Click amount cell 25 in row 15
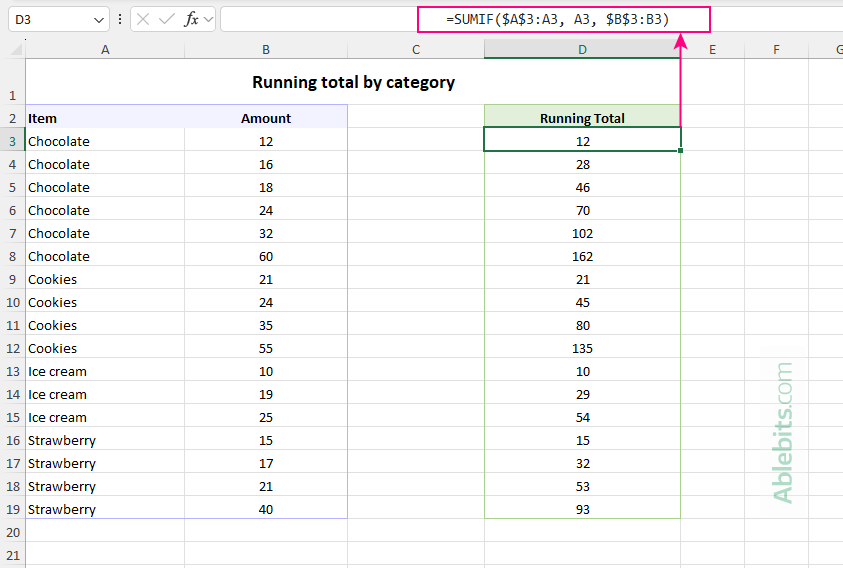This screenshot has height=568, width=843. point(266,417)
